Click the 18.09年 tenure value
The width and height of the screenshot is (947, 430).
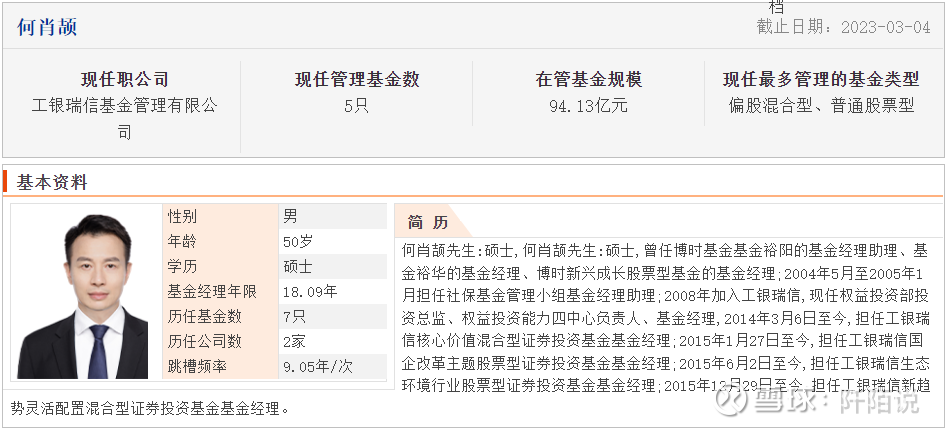coord(310,292)
